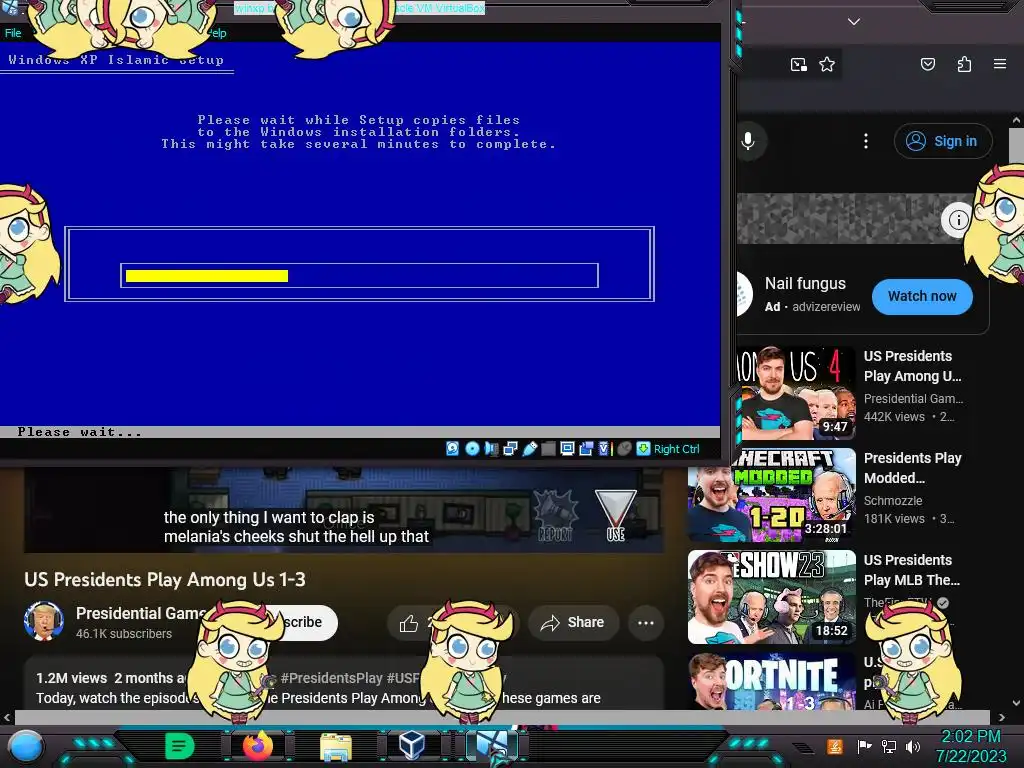This screenshot has height=768, width=1024.
Task: Click the audio indicator in VirtualBox status bar
Action: tap(491, 449)
